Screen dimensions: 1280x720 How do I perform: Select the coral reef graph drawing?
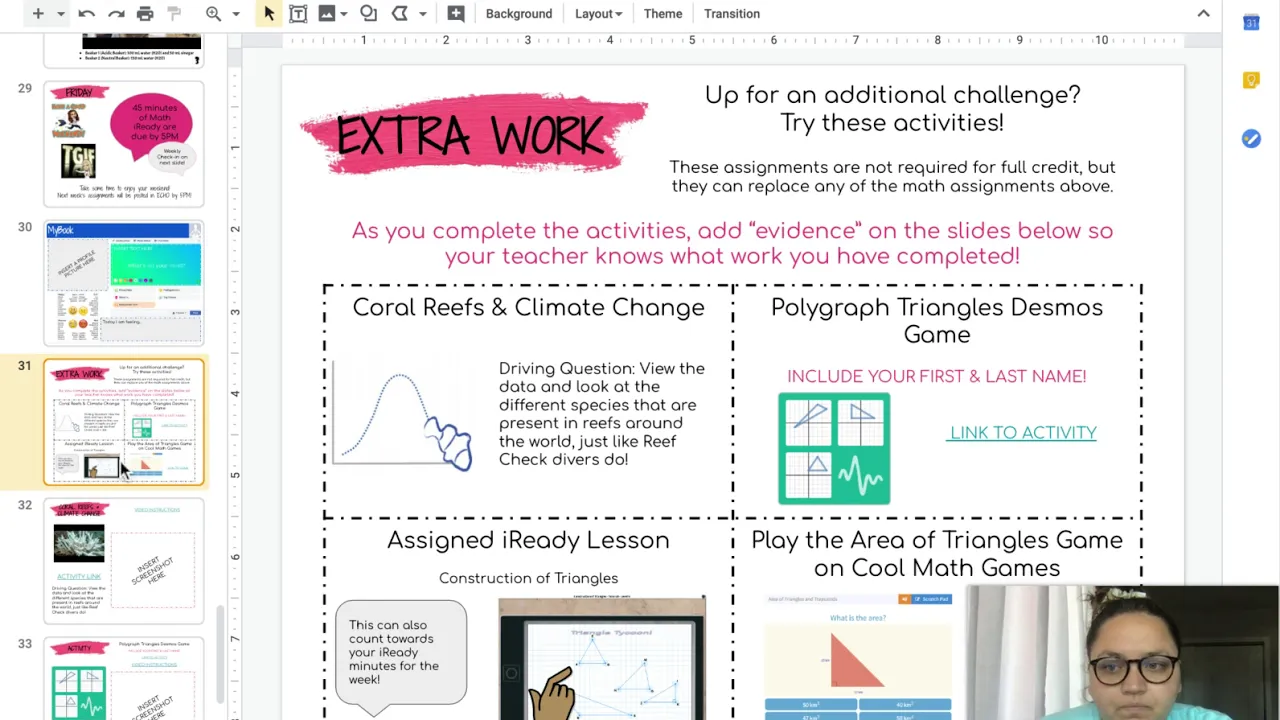(402, 417)
